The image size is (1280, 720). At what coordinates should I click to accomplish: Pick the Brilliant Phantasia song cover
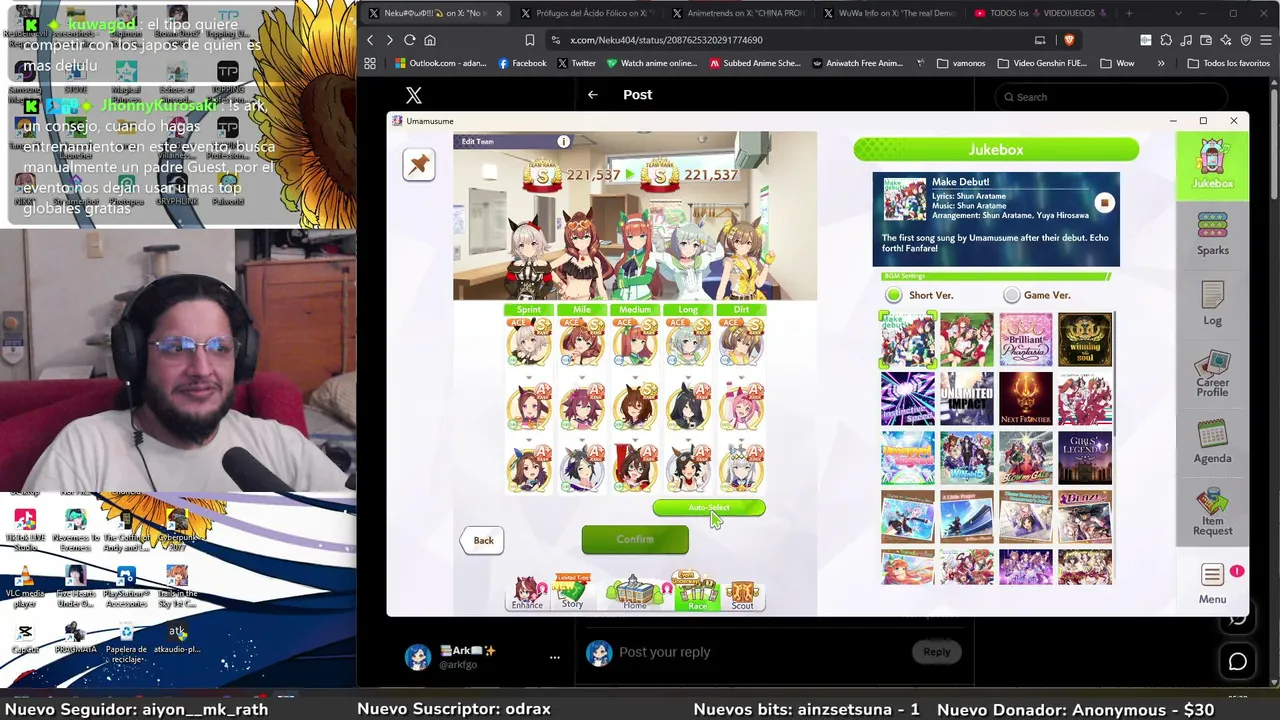pyautogui.click(x=1026, y=340)
